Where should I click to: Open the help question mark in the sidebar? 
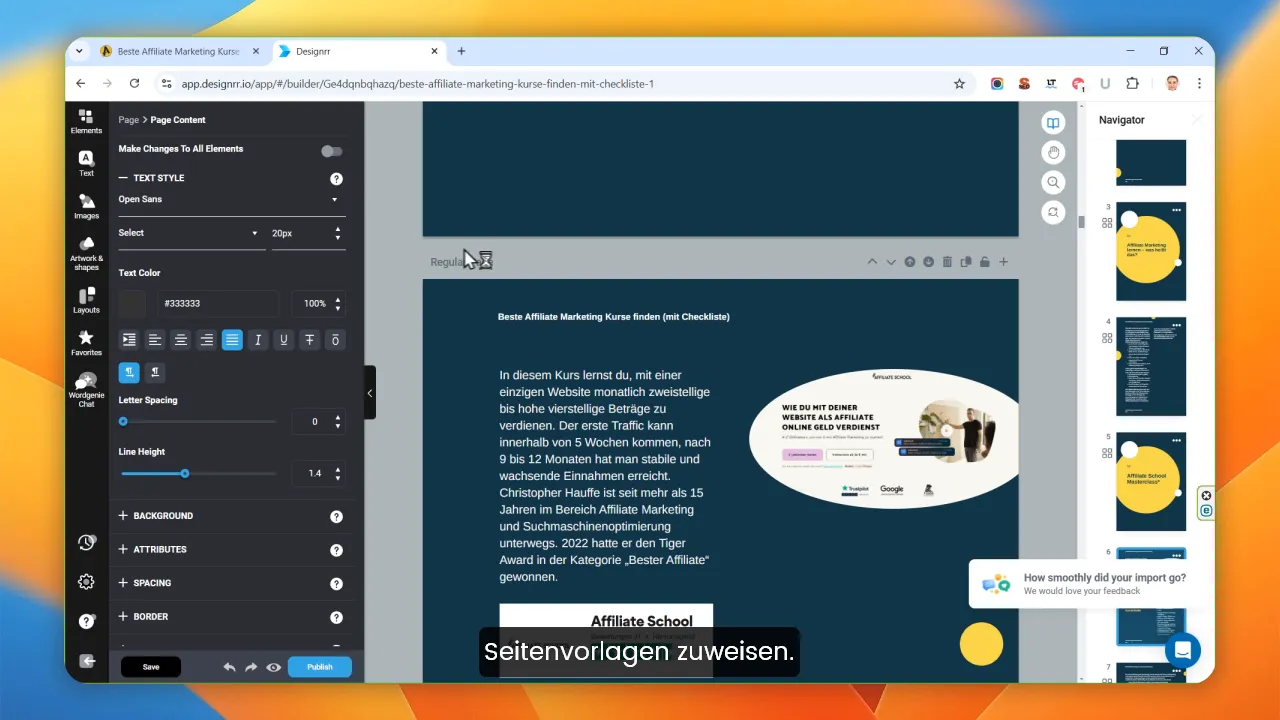[x=86, y=621]
